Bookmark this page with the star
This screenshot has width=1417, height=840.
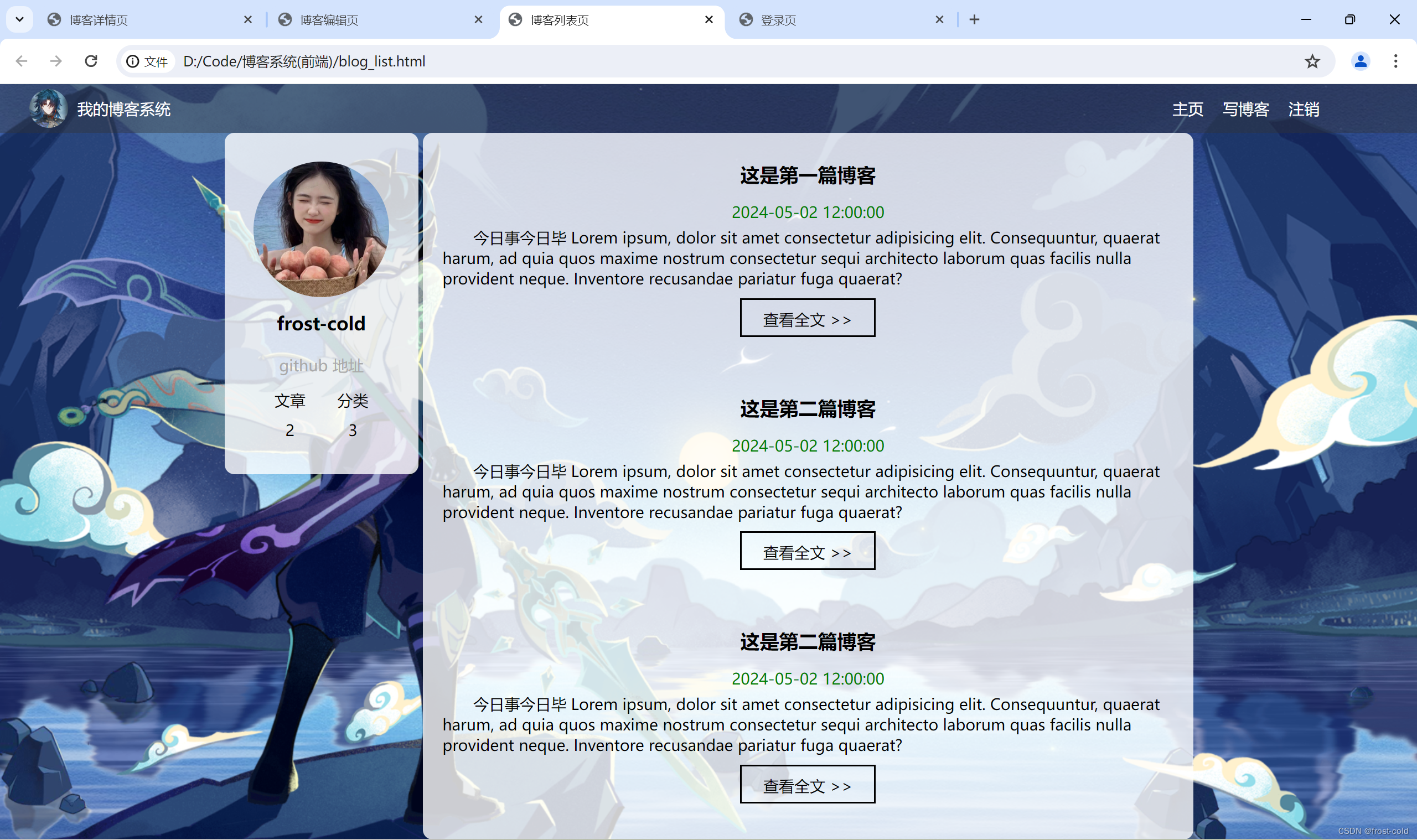pyautogui.click(x=1312, y=61)
